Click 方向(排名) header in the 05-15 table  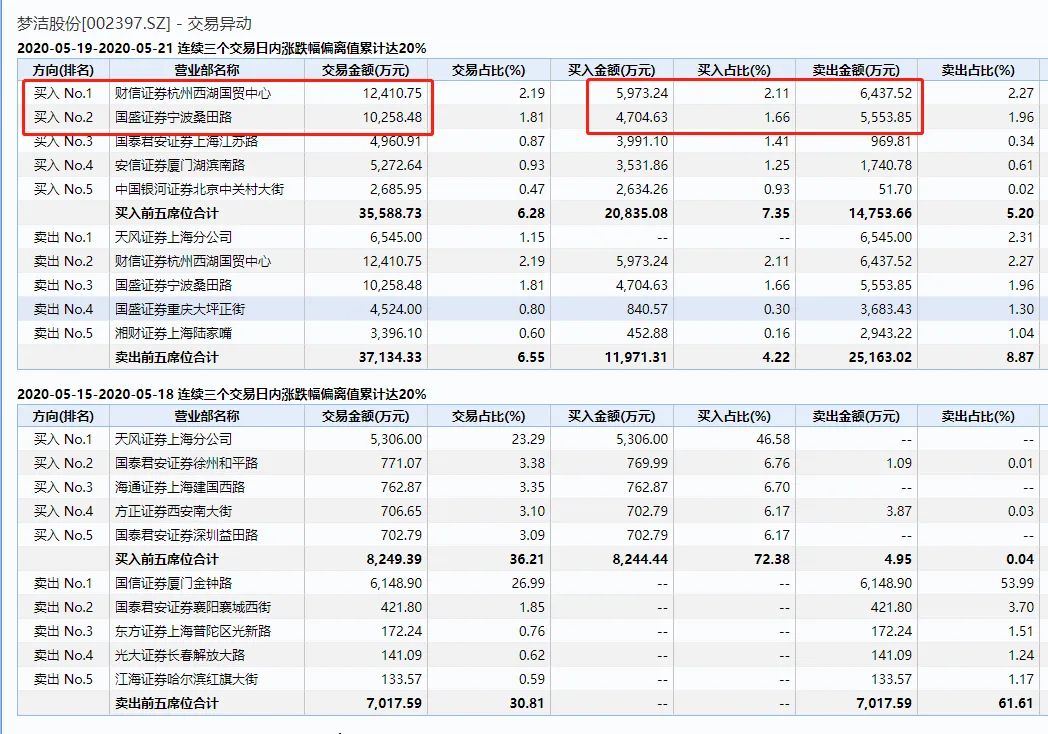(63, 416)
